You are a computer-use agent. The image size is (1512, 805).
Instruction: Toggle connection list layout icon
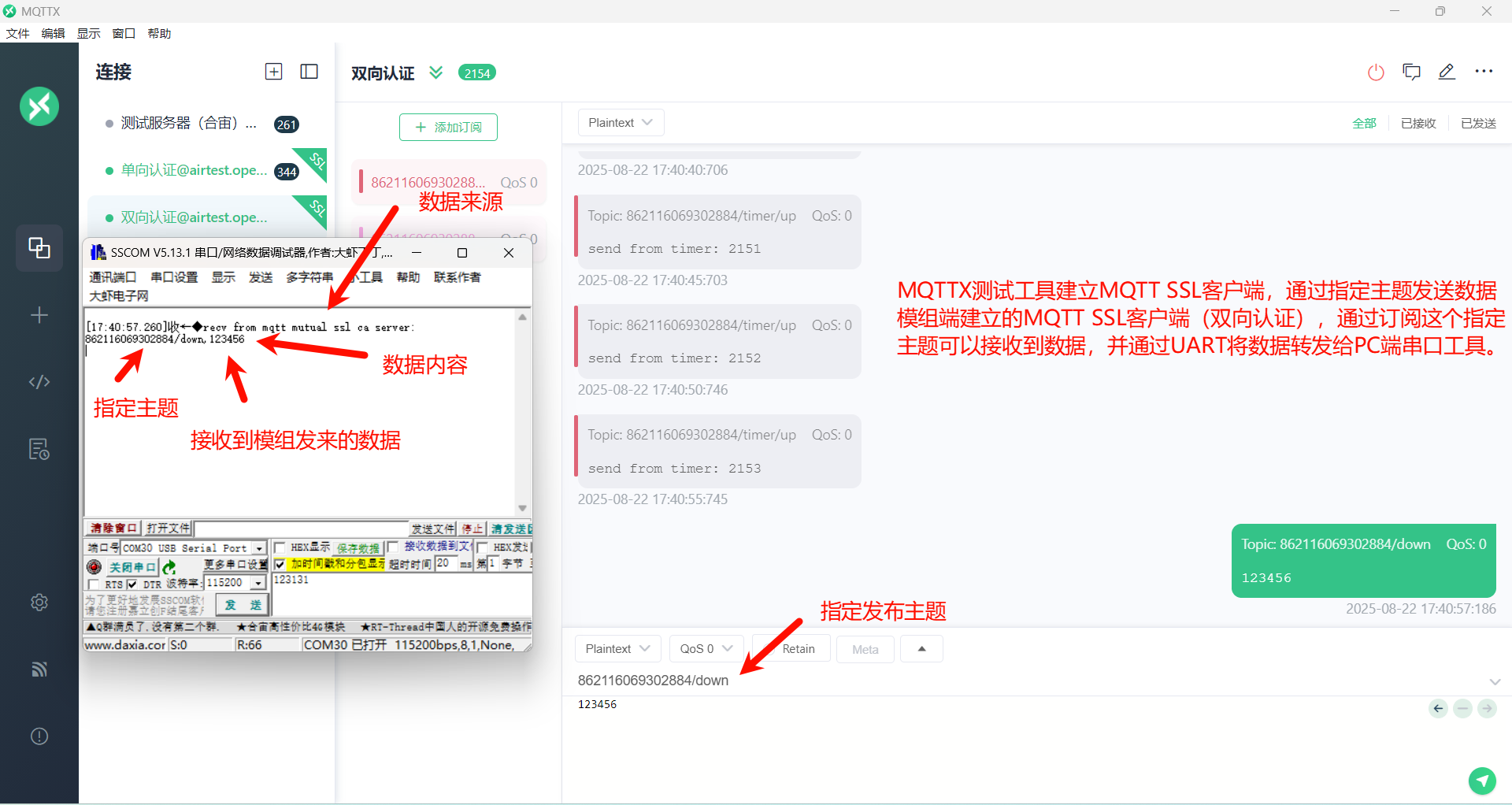[309, 72]
